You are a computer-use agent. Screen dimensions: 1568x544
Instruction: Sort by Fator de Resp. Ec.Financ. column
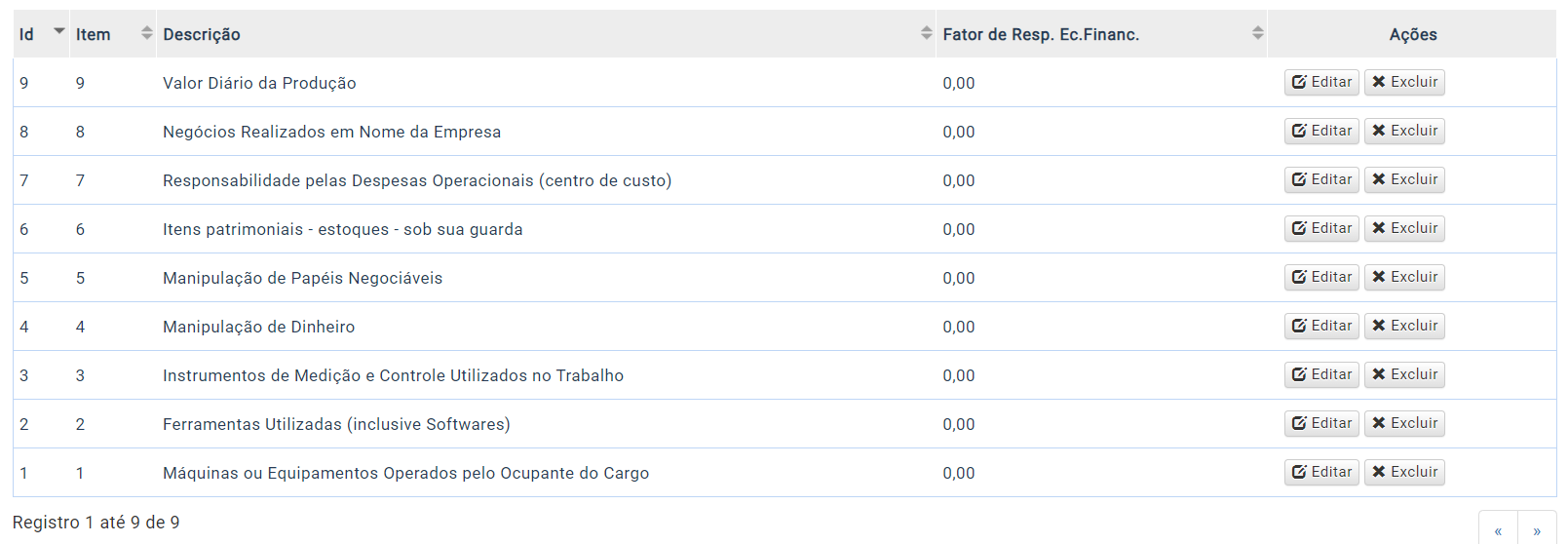1101,34
